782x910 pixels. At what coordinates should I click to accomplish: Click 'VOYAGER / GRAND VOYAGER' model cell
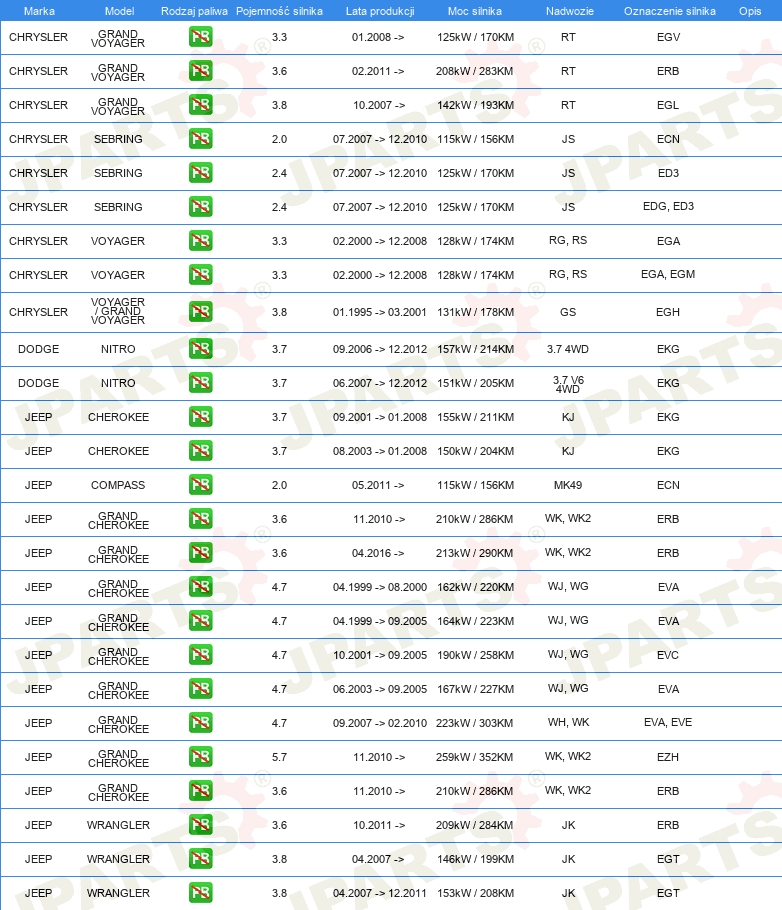pos(118,311)
